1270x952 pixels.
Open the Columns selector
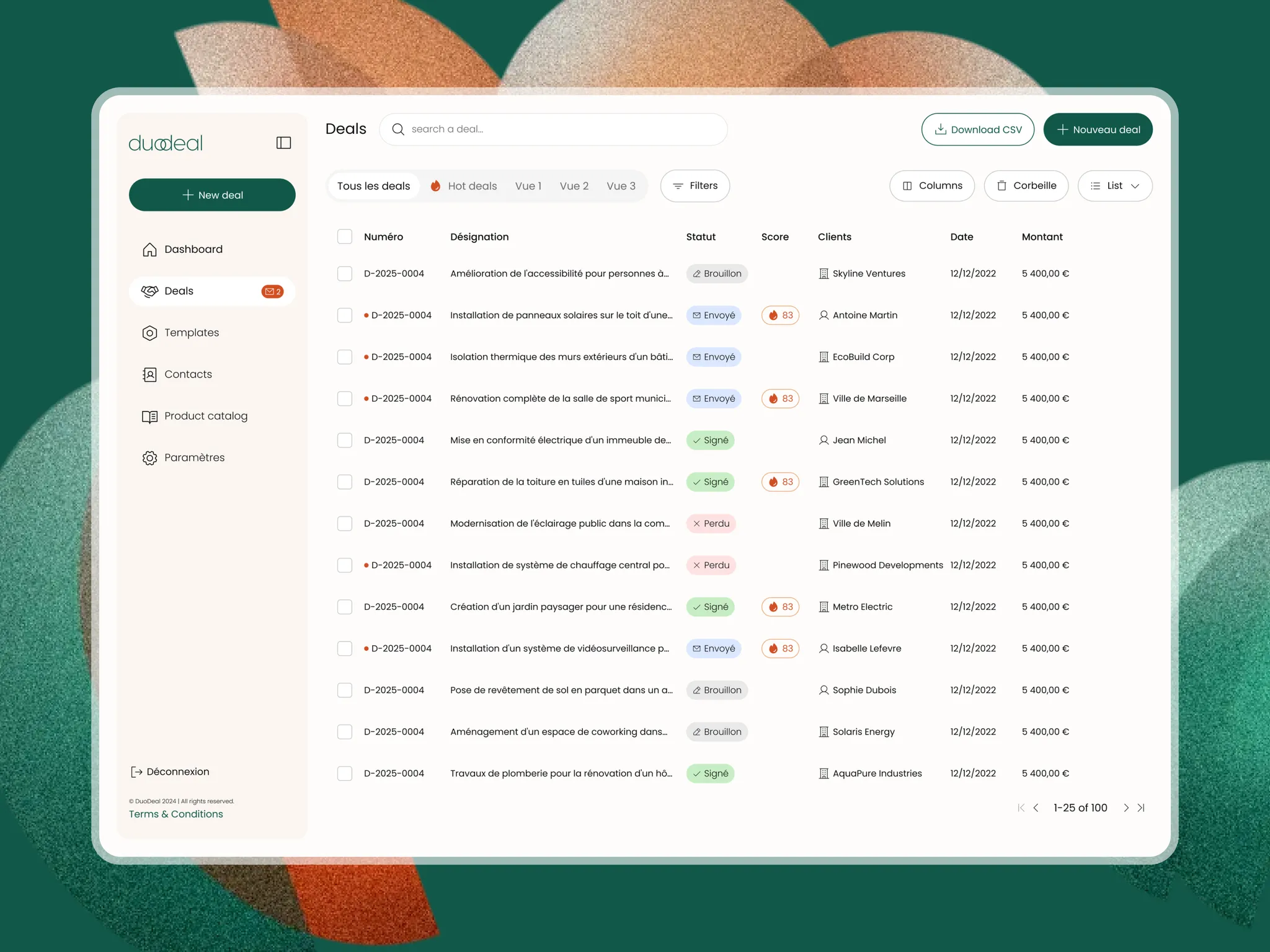[932, 186]
